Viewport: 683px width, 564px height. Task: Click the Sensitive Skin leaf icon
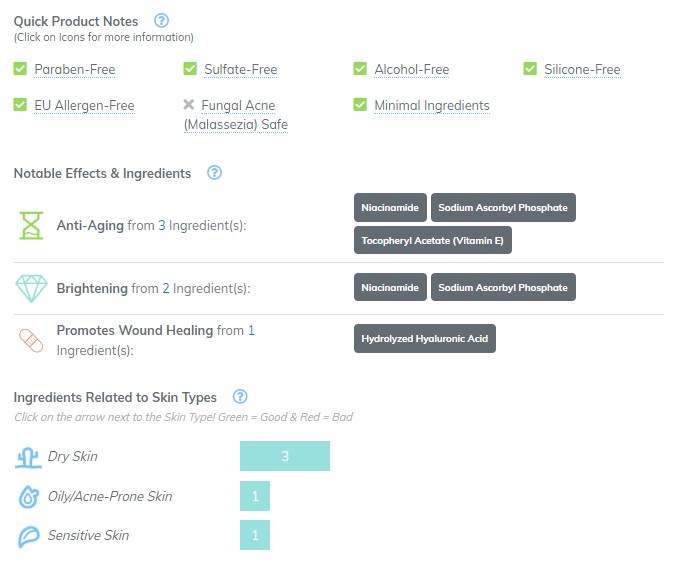point(29,537)
